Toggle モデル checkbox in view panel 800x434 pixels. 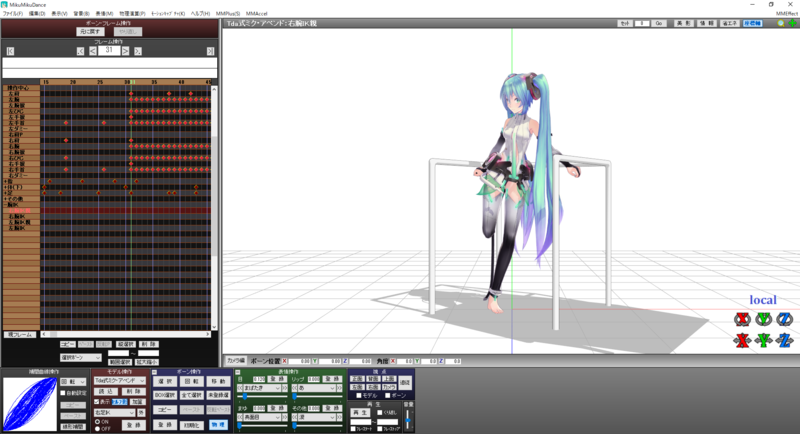pyautogui.click(x=359, y=396)
